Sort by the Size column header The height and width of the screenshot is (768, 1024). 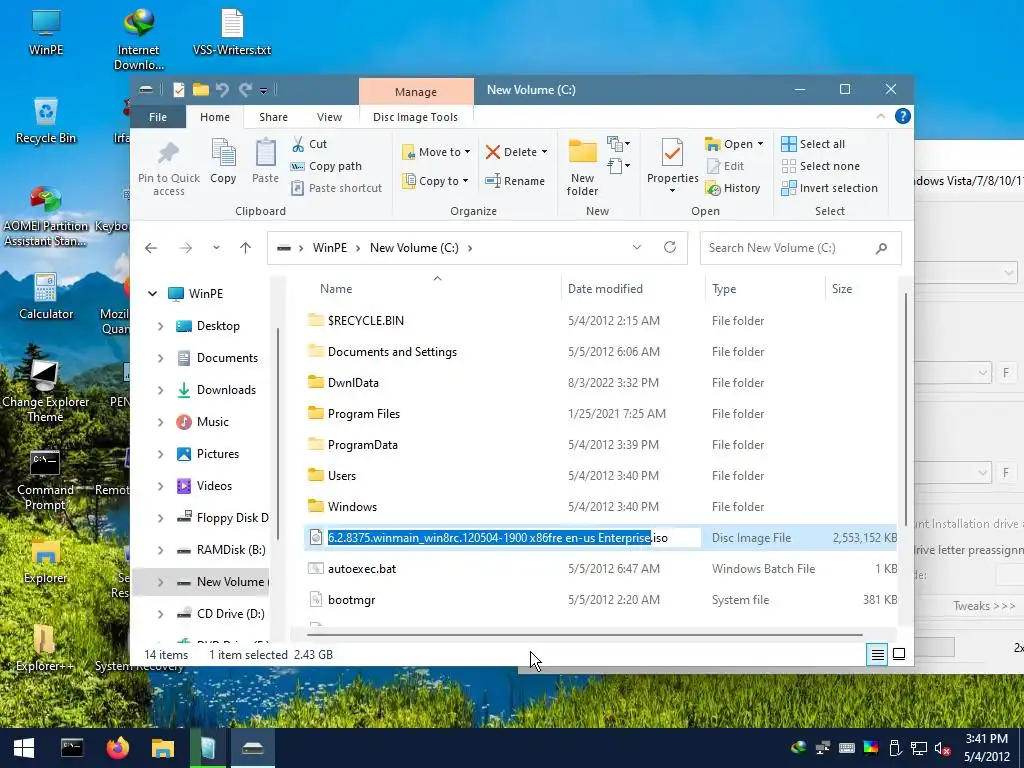842,289
